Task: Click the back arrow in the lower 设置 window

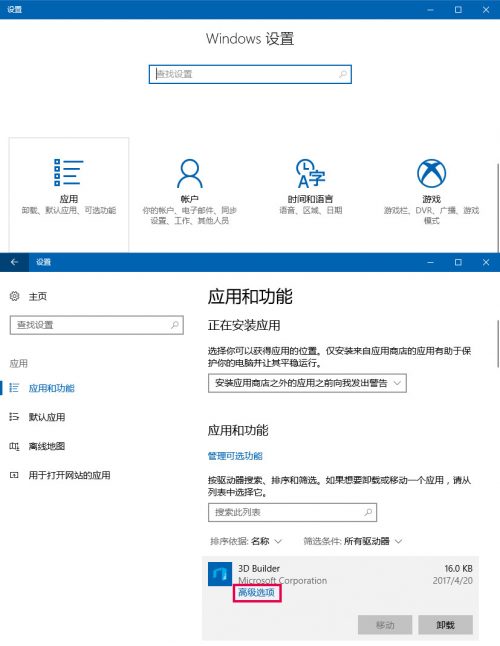Action: (14, 262)
